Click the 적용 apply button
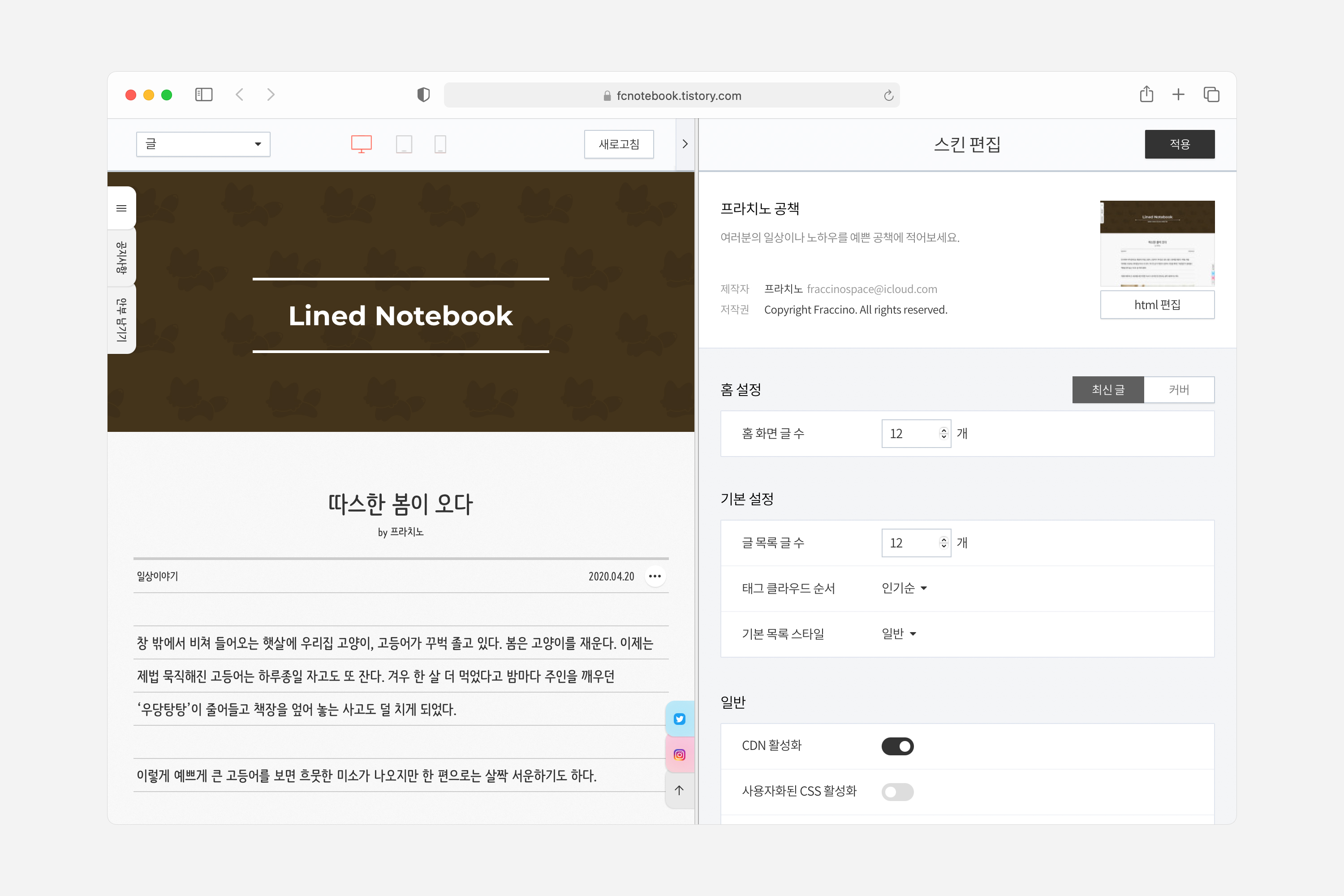The height and width of the screenshot is (896, 1344). coord(1180,144)
